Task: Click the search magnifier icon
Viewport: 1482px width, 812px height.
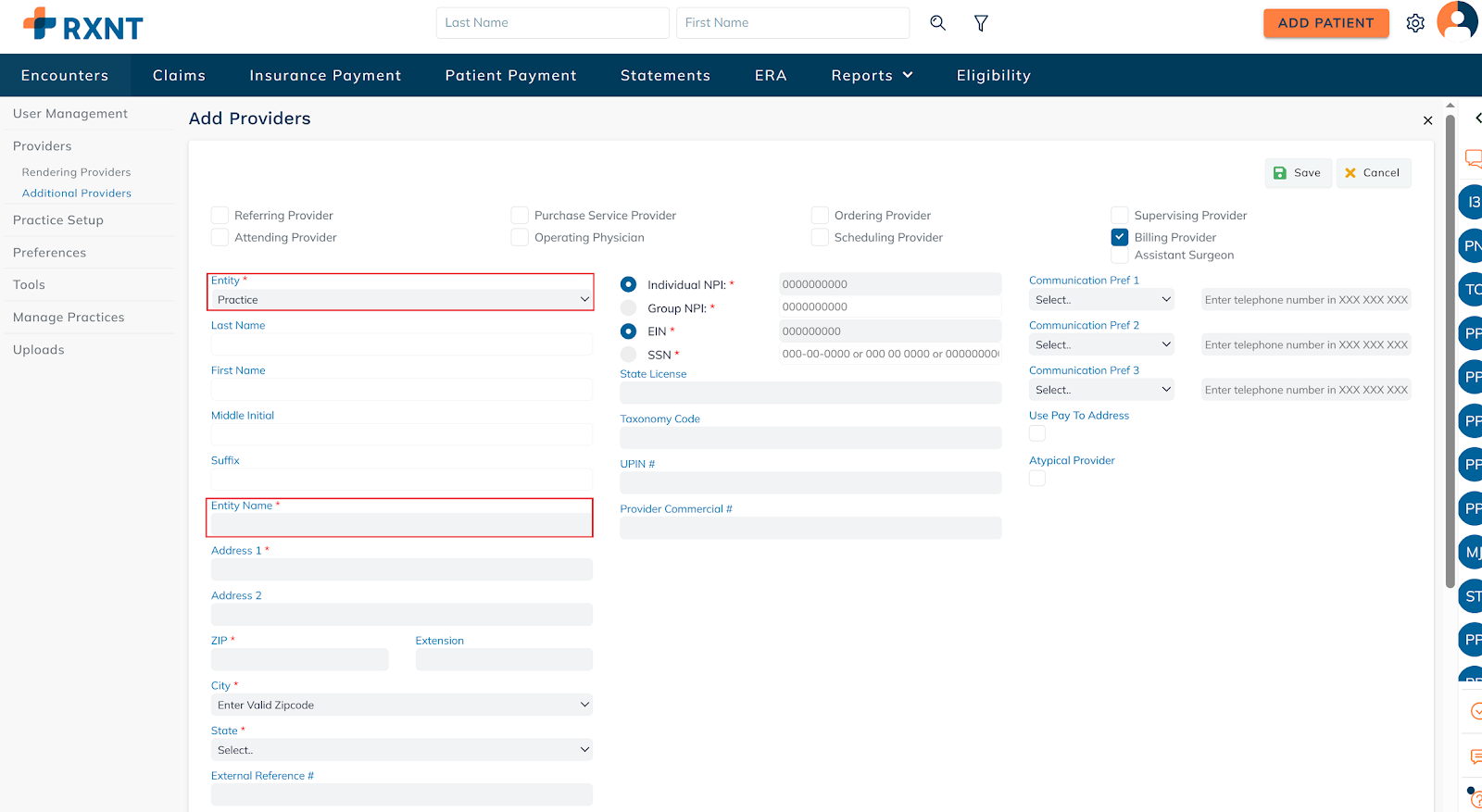Action: [937, 23]
